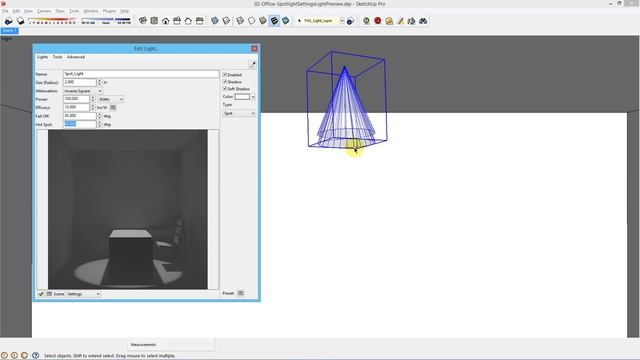
Task: Select Shaded face style icon
Action: point(263,20)
